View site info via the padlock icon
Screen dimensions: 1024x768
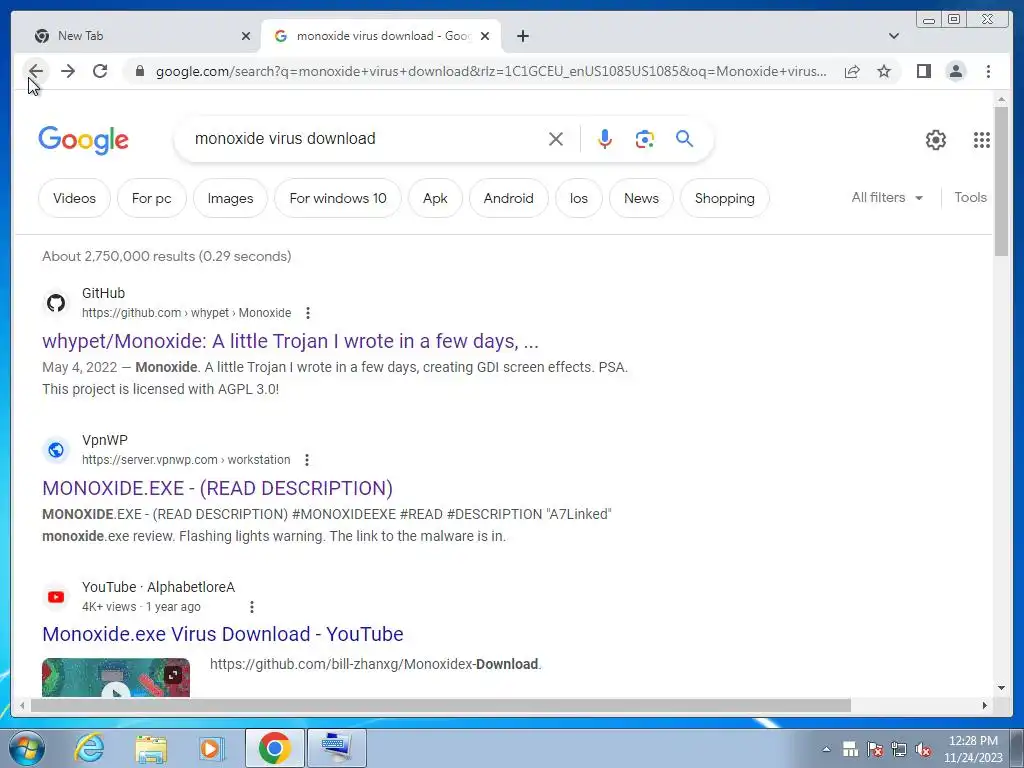click(x=139, y=71)
